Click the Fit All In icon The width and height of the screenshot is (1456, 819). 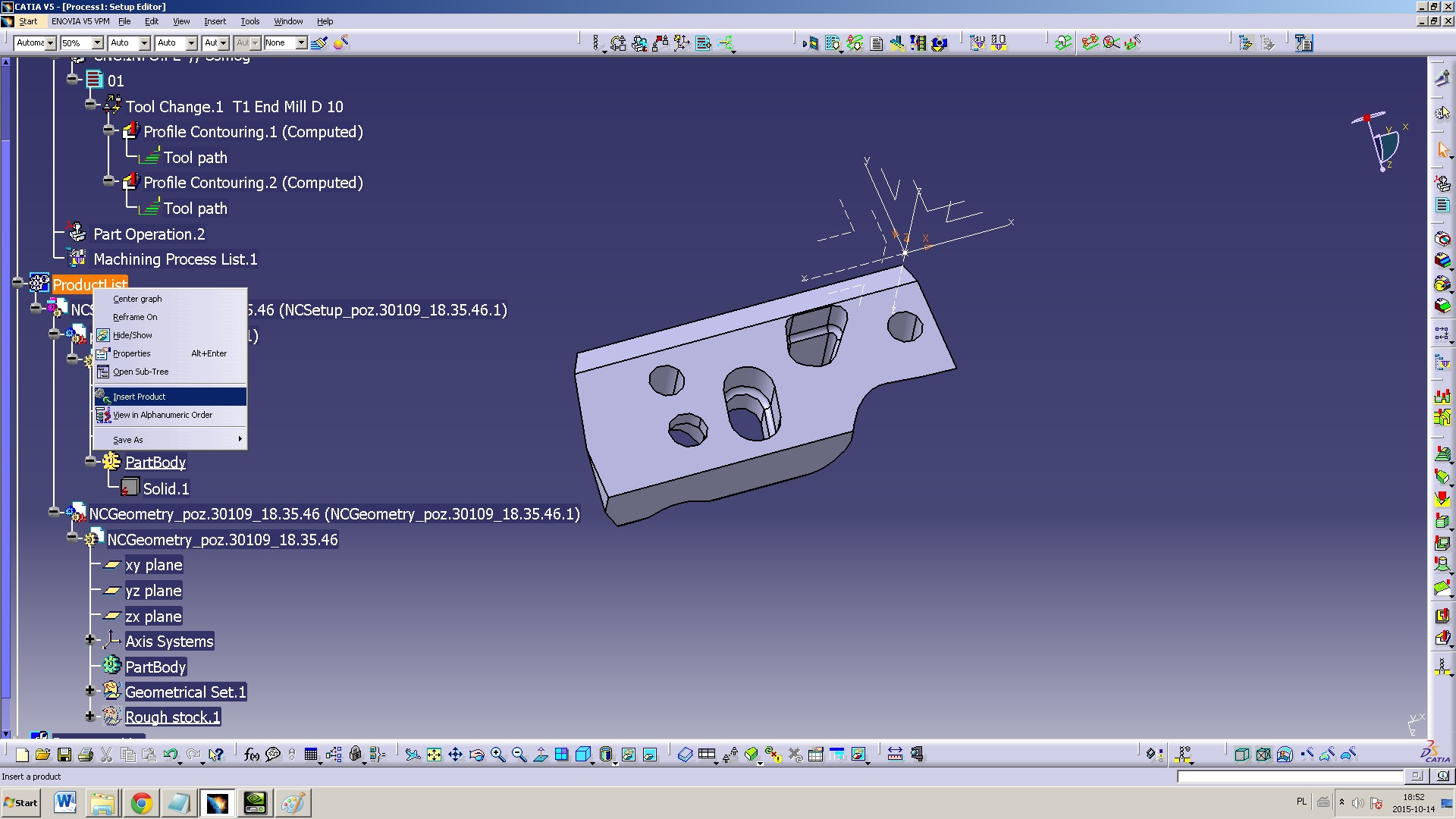(x=434, y=755)
